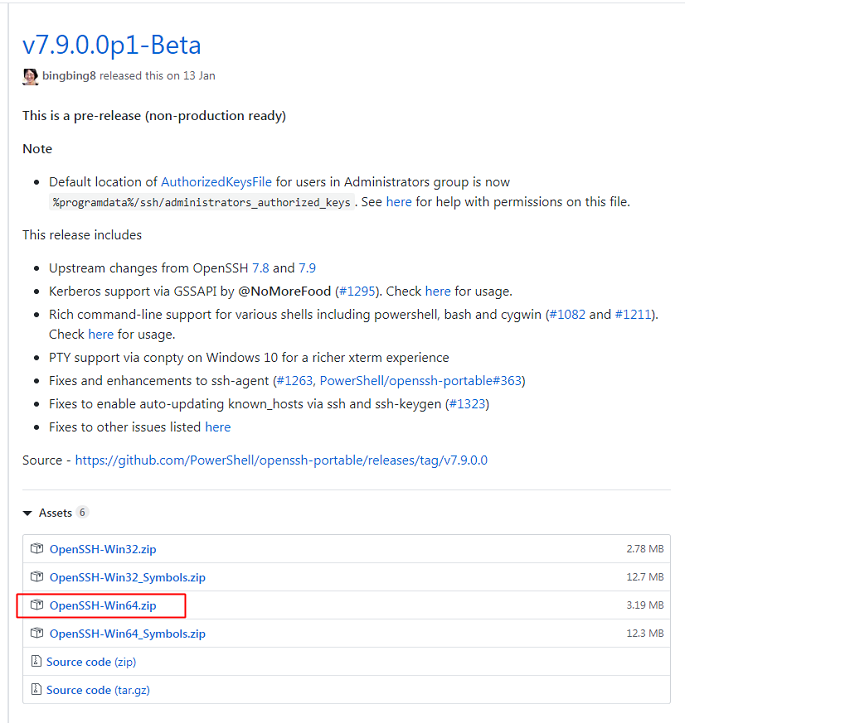Click the 'released this on 13 Jan' text
Viewport: 850px width, 723px height.
pyautogui.click(x=157, y=76)
